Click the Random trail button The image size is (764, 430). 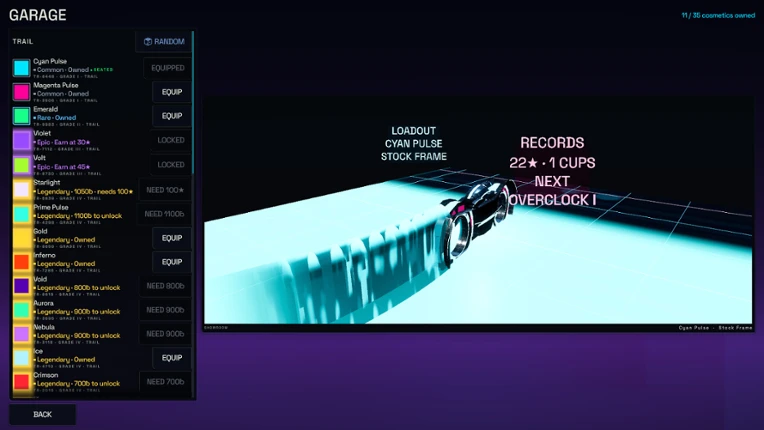tap(164, 42)
